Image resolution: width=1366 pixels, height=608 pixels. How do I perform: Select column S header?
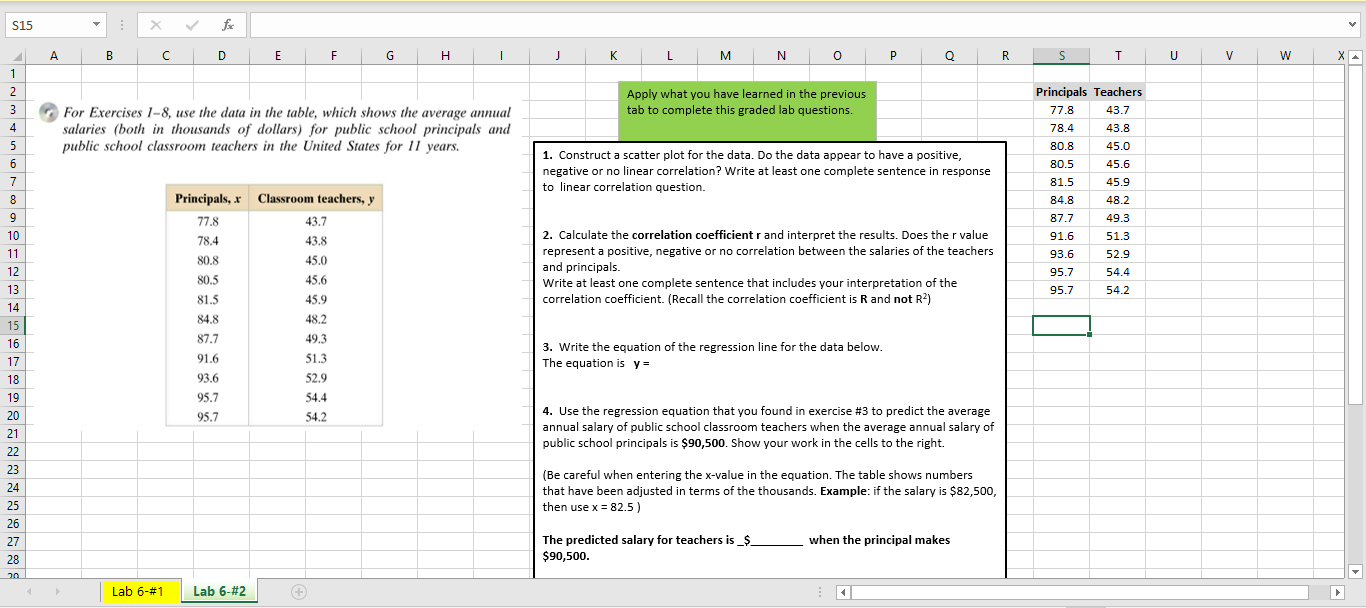1061,57
